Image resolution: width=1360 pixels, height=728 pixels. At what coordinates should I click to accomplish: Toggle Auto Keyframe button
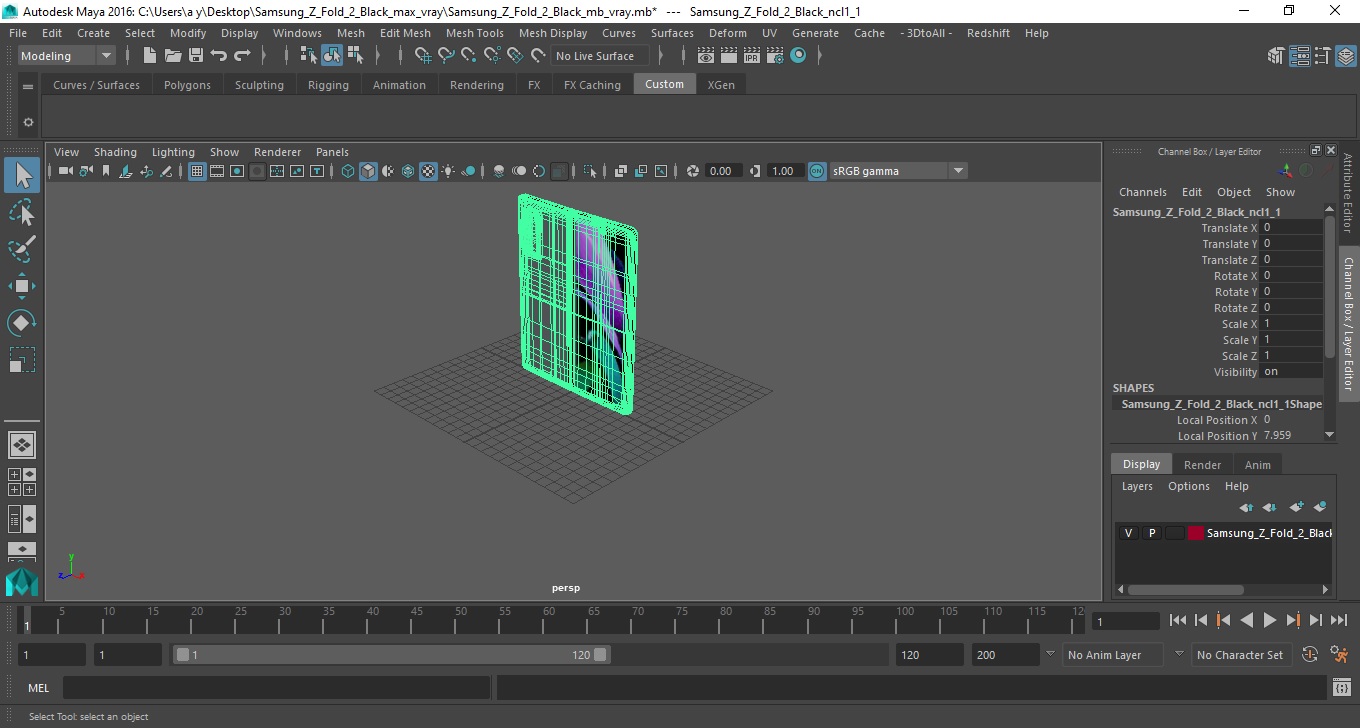[1309, 655]
